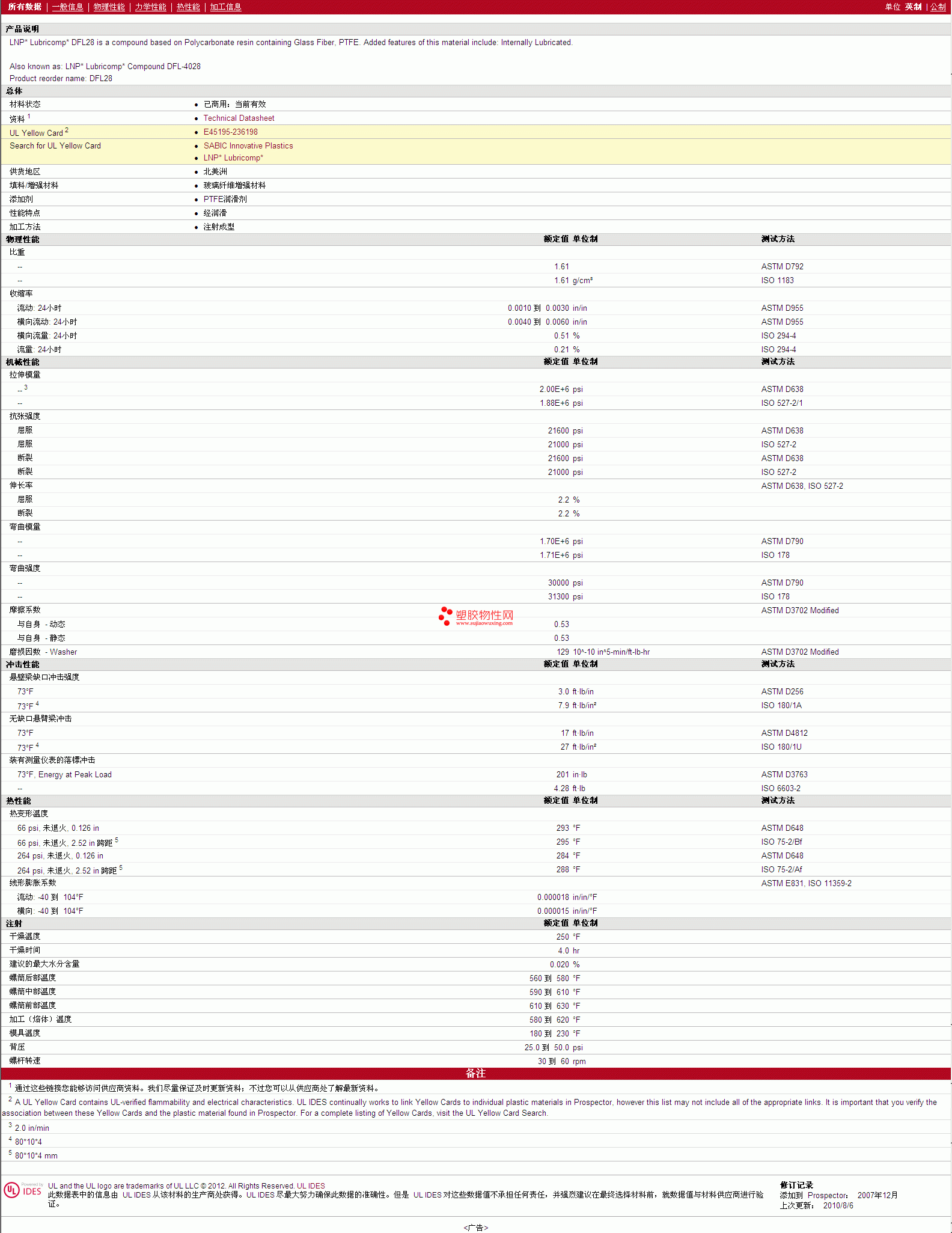
Task: Click the 修订记录 heading in the footer
Action: [x=796, y=1186]
